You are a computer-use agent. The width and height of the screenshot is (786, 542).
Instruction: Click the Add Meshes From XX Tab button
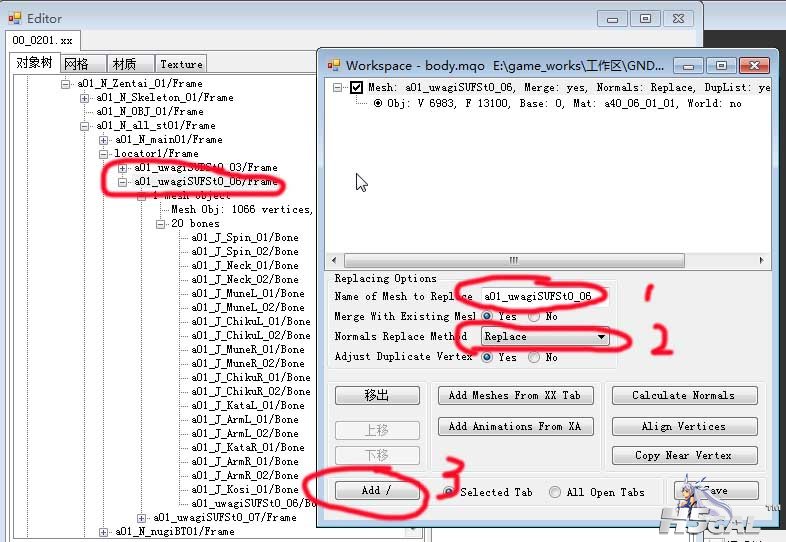pyautogui.click(x=516, y=395)
